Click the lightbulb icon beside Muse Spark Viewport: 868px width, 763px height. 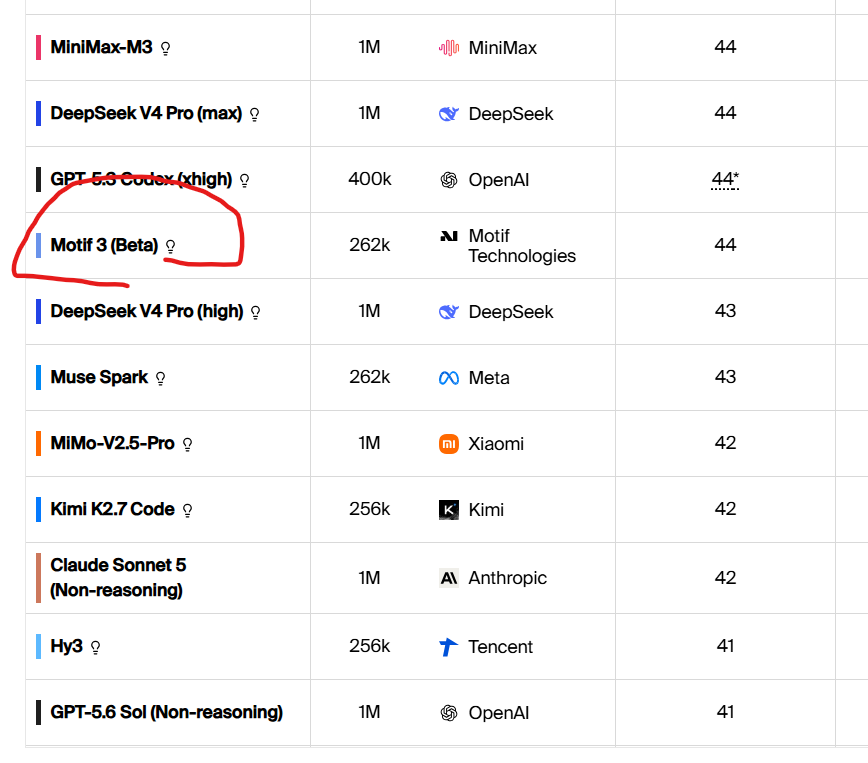tap(160, 379)
